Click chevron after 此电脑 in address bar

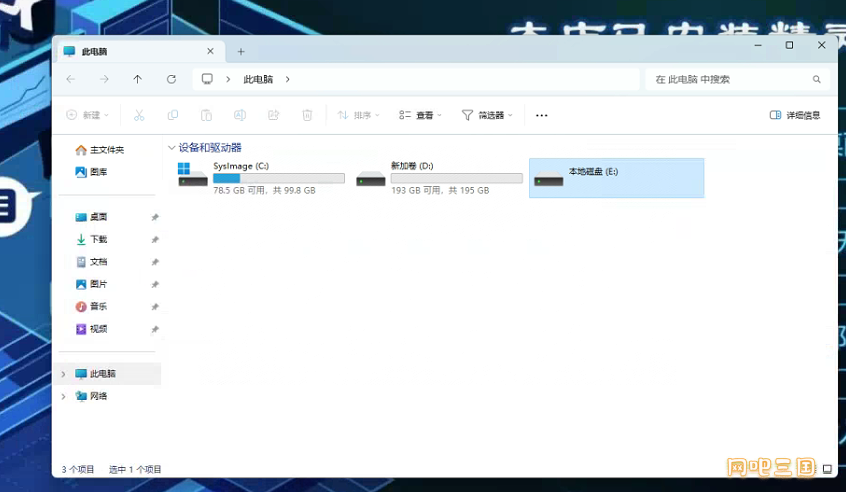coord(288,79)
